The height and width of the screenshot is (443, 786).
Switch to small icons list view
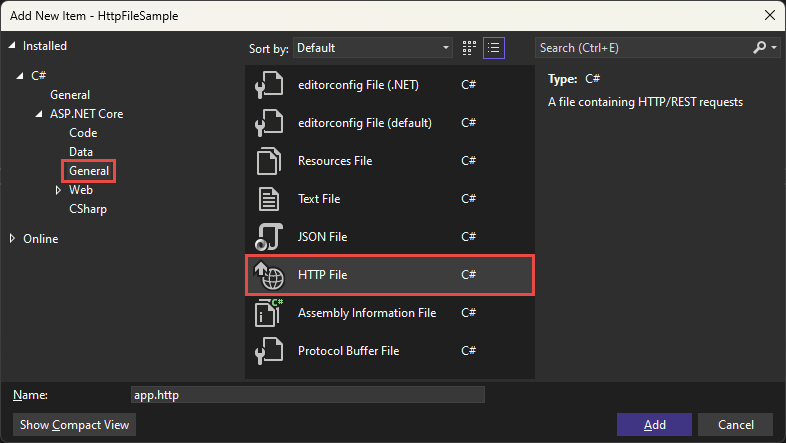pos(493,47)
